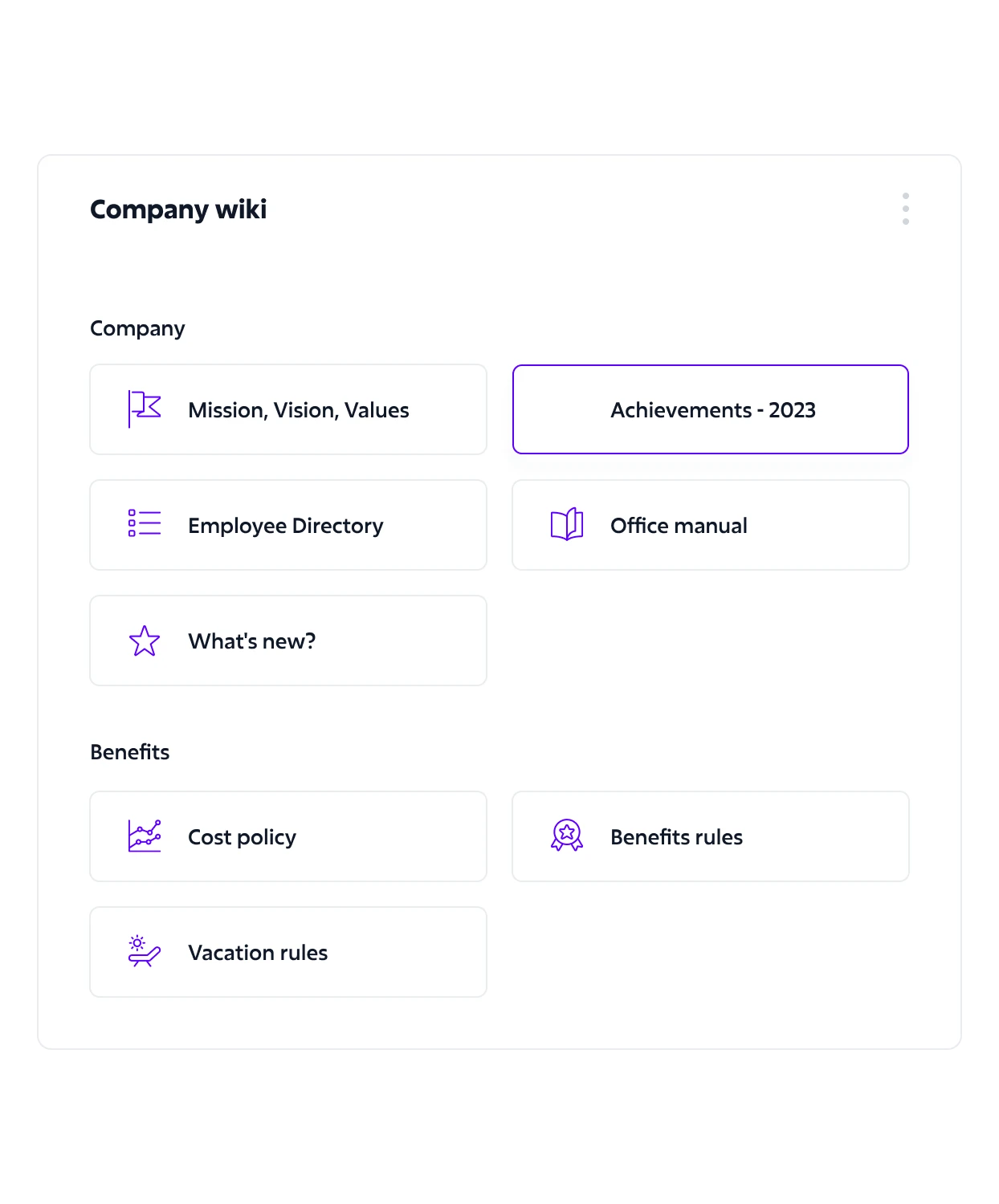Go to Employee Directory page
This screenshot has width=999, height=1204.
point(285,526)
